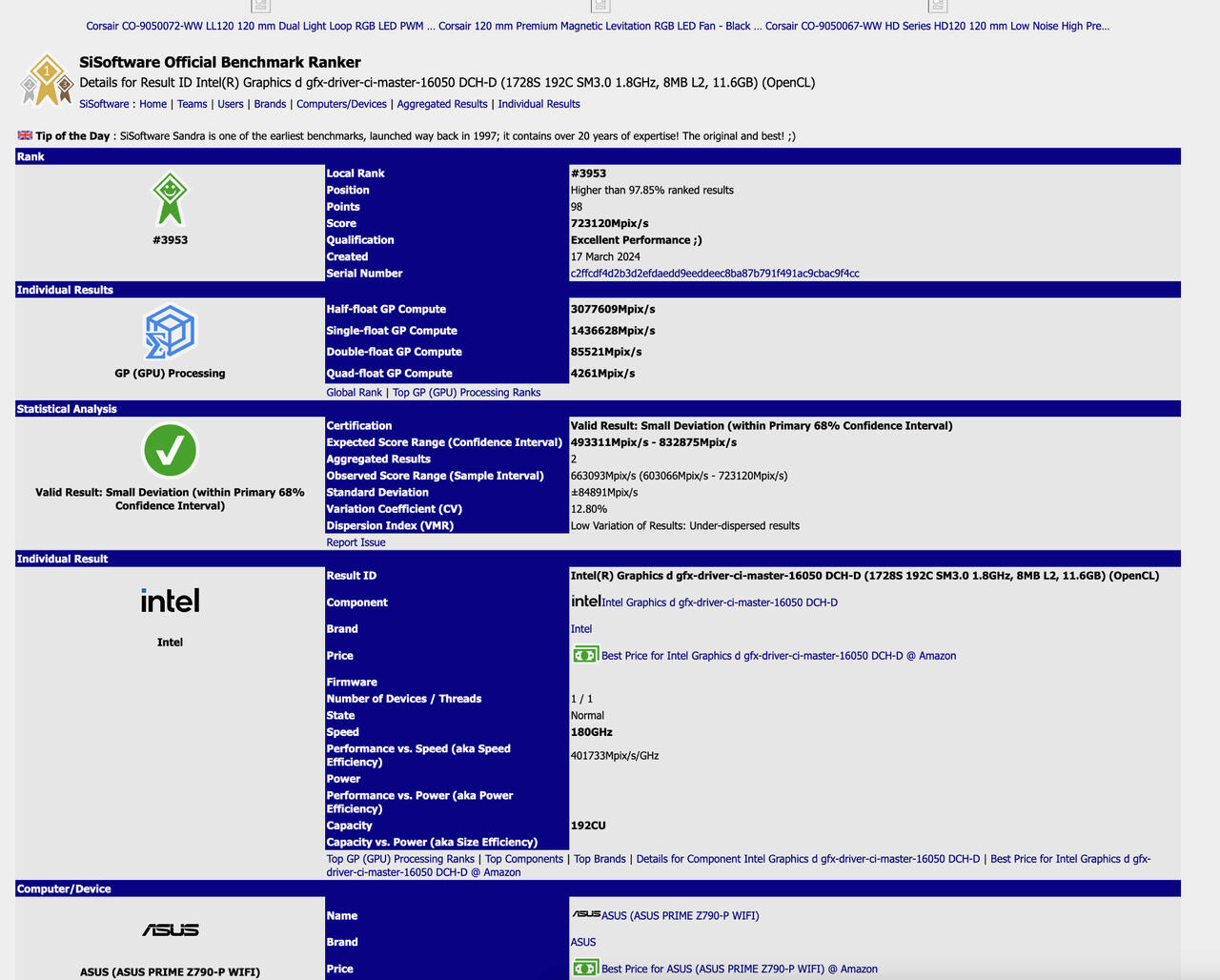Click the UK flag icon near Tip of the Day
The image size is (1220, 980).
point(25,135)
